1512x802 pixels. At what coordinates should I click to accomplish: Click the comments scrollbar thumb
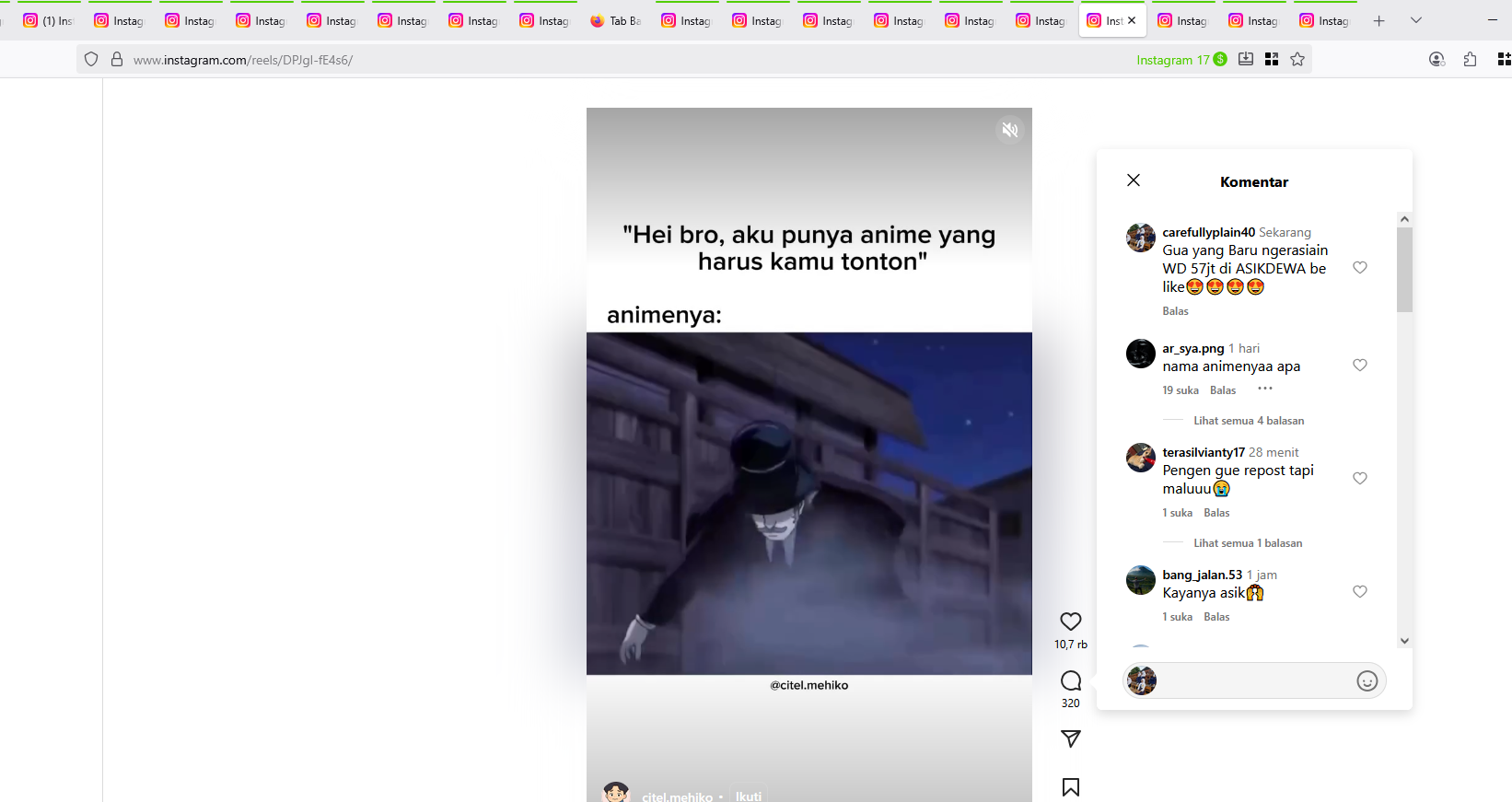tap(1404, 270)
